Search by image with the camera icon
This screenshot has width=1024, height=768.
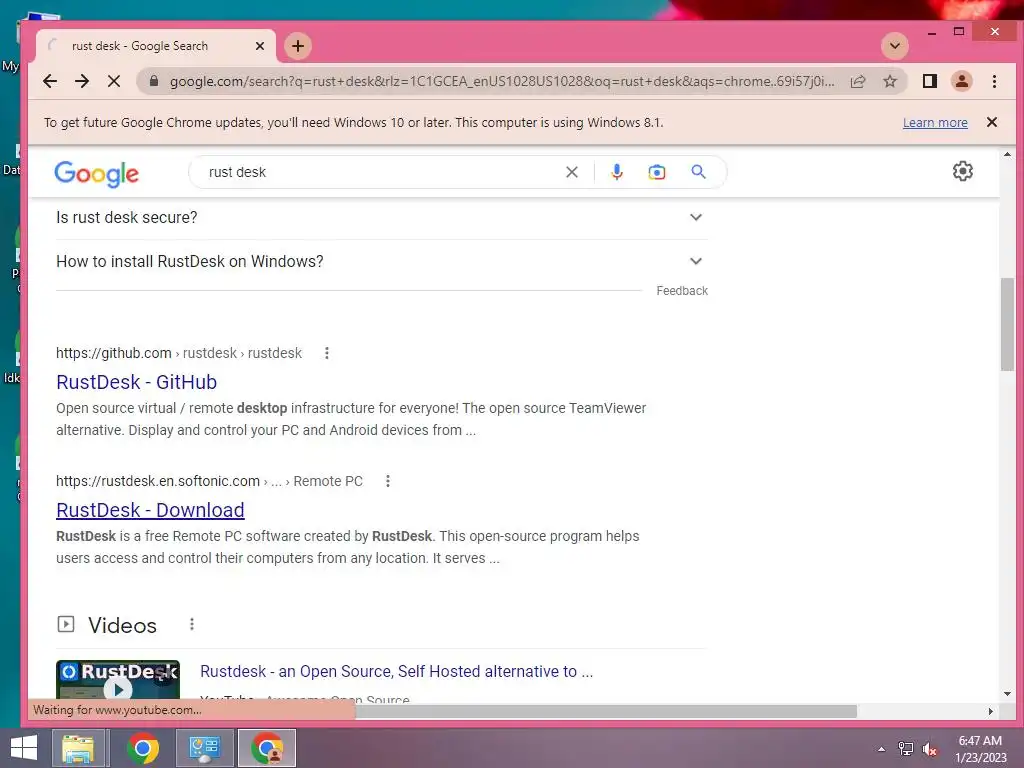[x=657, y=172]
